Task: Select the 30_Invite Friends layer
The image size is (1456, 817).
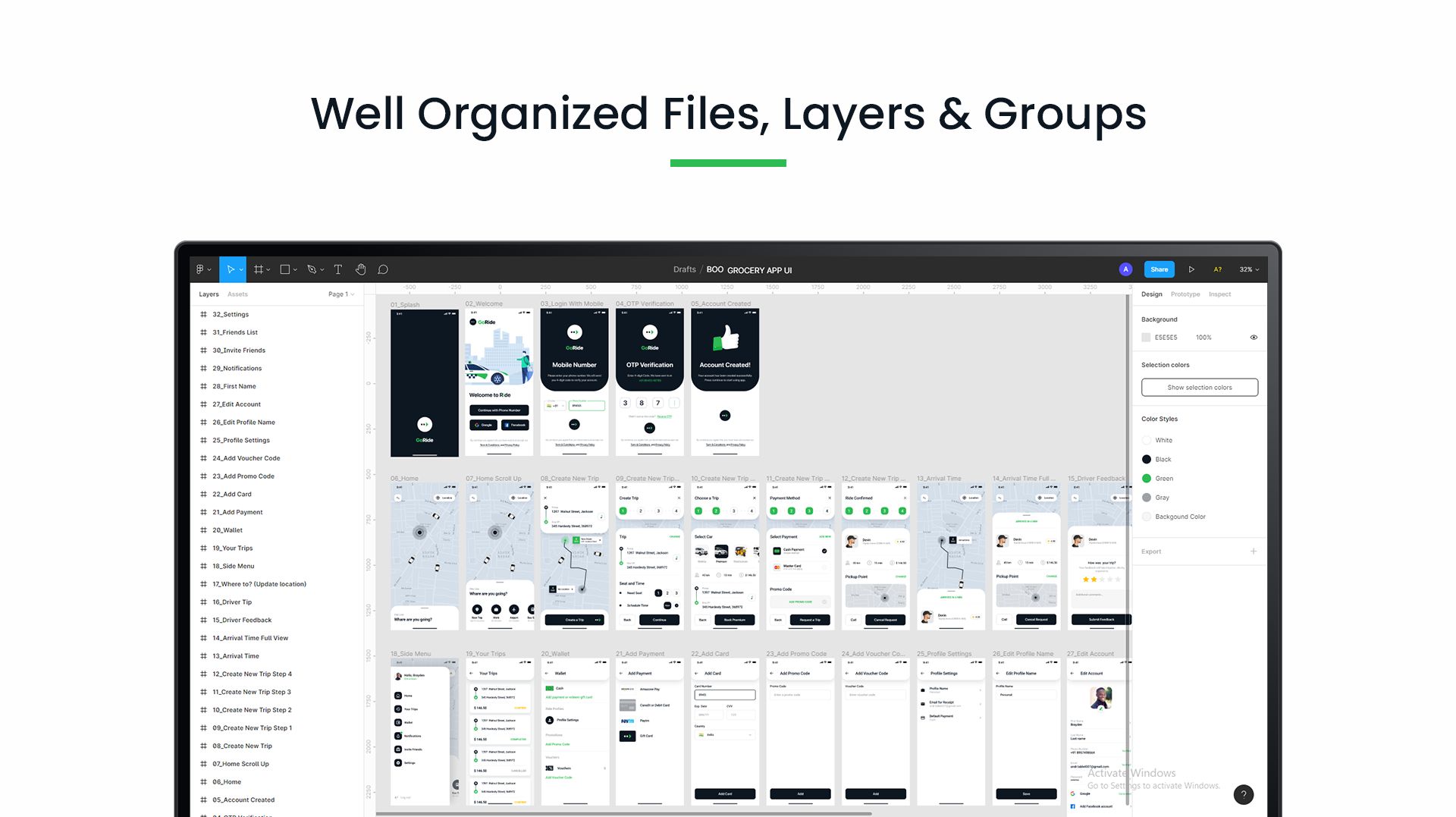Action: coord(239,350)
